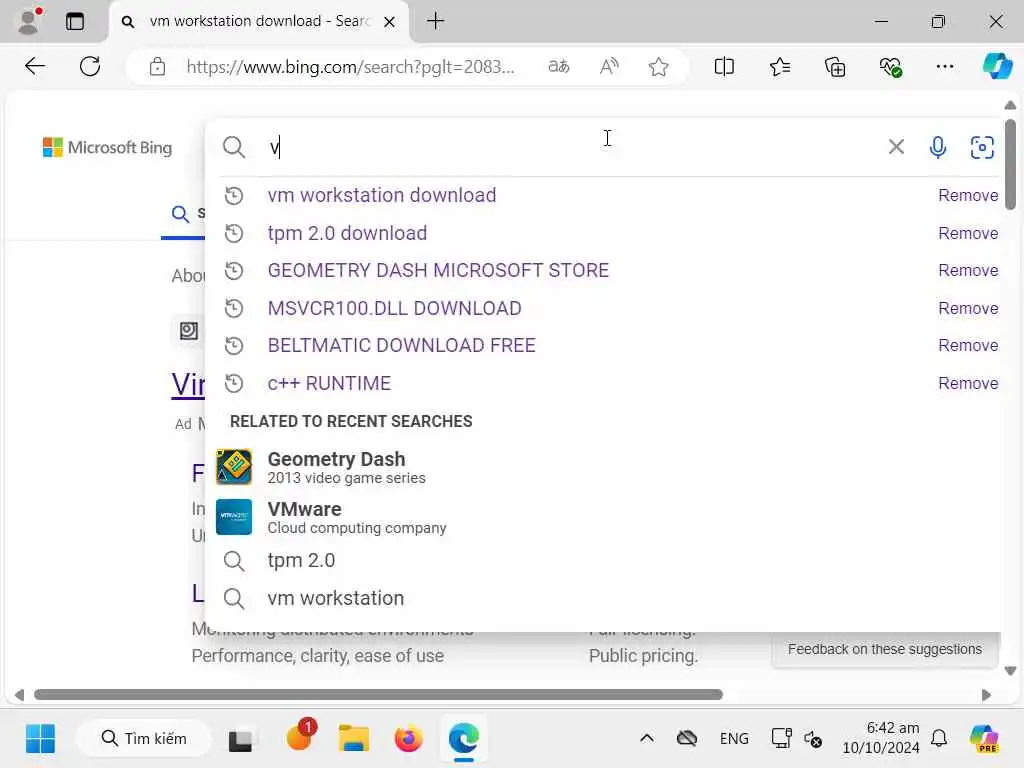Open the Edge profile avatar
This screenshot has width=1024, height=768.
tap(29, 21)
